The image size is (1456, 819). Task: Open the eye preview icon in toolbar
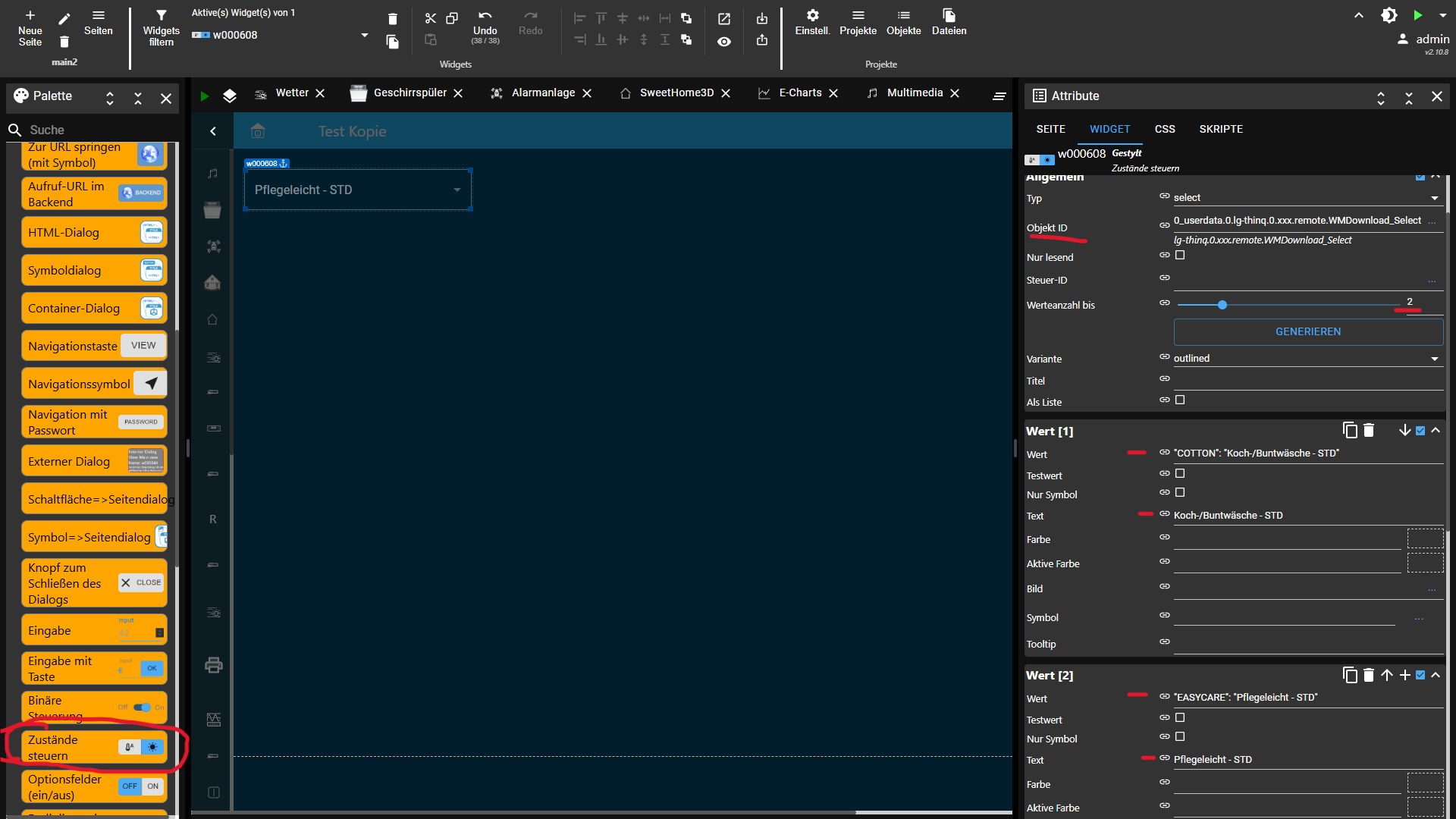[724, 42]
